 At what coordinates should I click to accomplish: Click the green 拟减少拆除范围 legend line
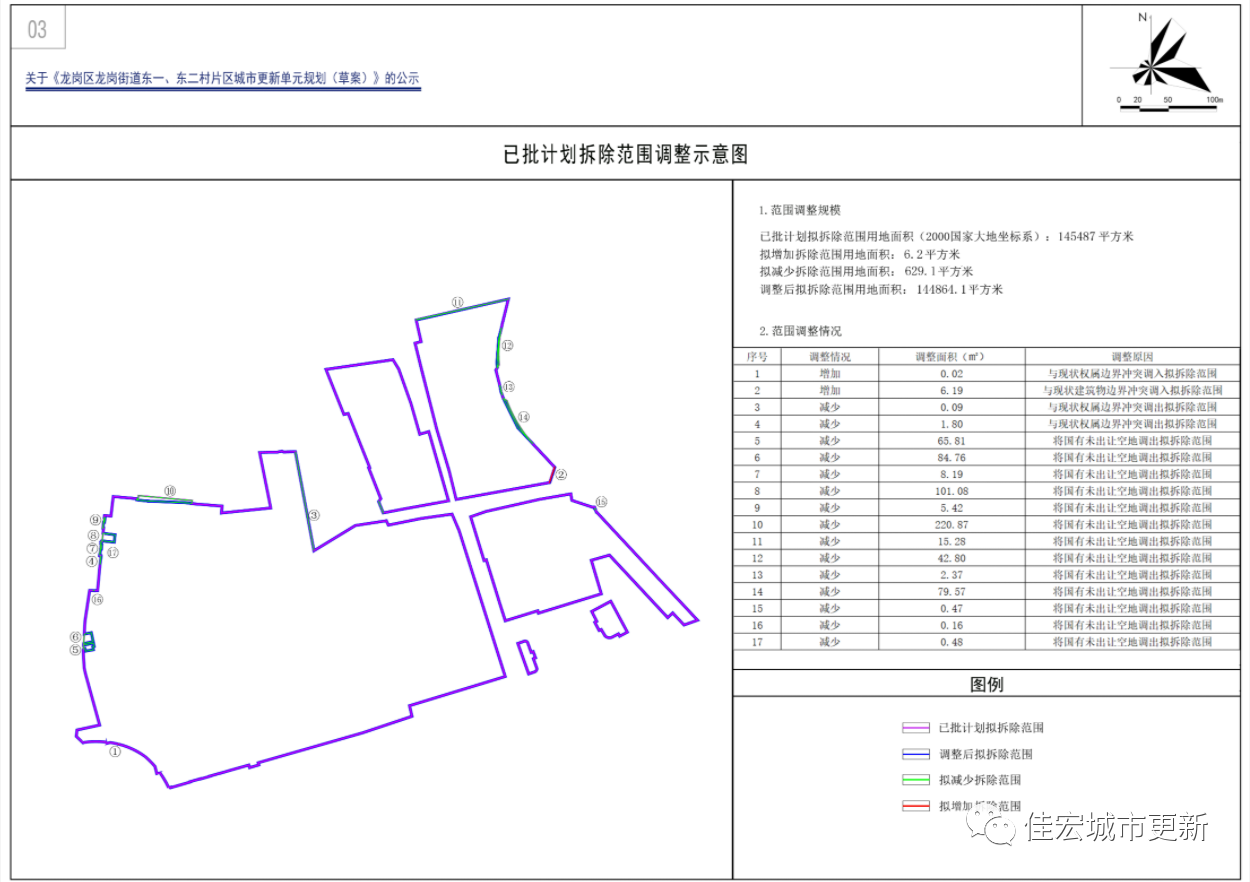pos(915,780)
